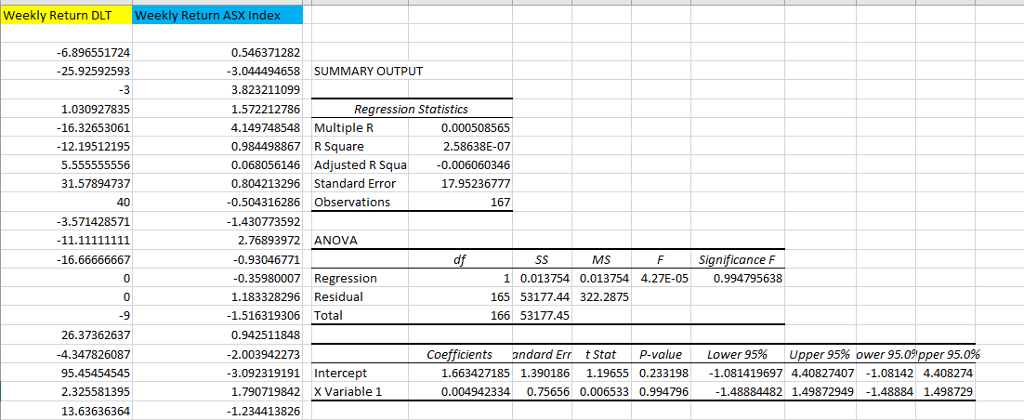Click the SUMMARY OUTPUT cell
This screenshot has width=1024, height=420.
(x=368, y=71)
